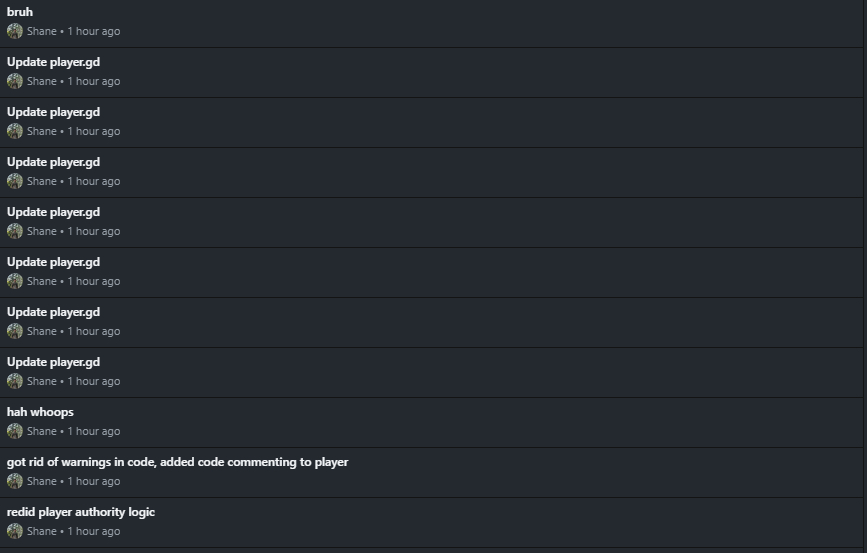The height and width of the screenshot is (553, 867).
Task: Click the avatar under "got rid of warnings" commit
Action: (14, 481)
